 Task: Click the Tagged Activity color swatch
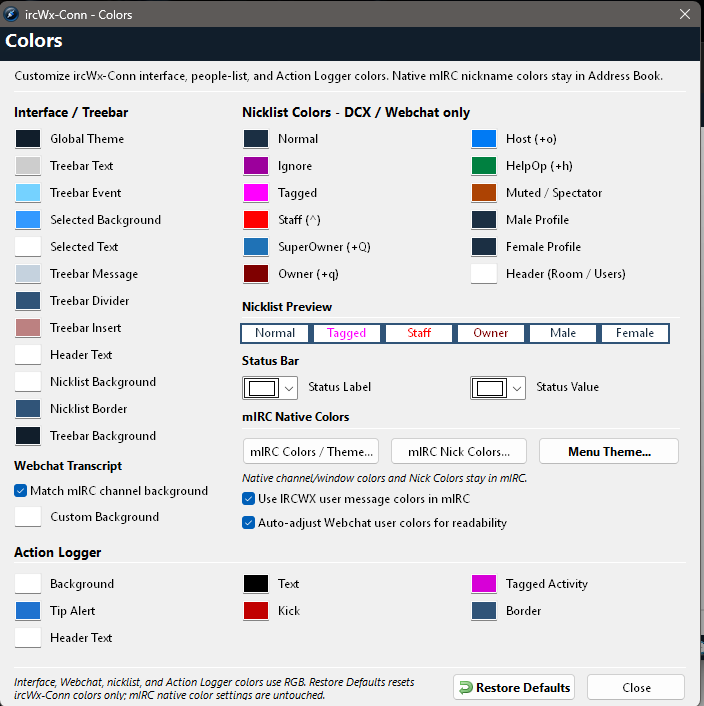coord(484,584)
